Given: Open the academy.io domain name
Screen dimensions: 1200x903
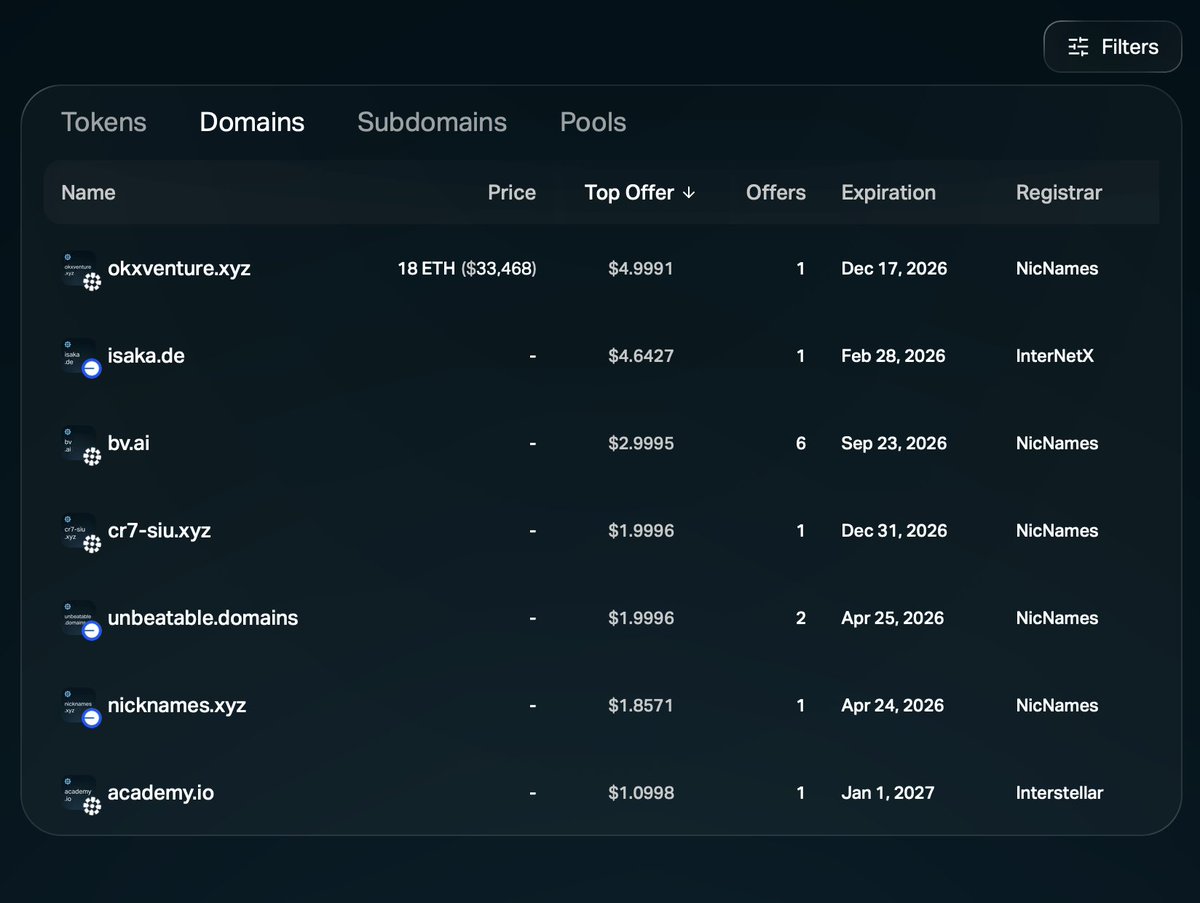Looking at the screenshot, I should point(160,793).
